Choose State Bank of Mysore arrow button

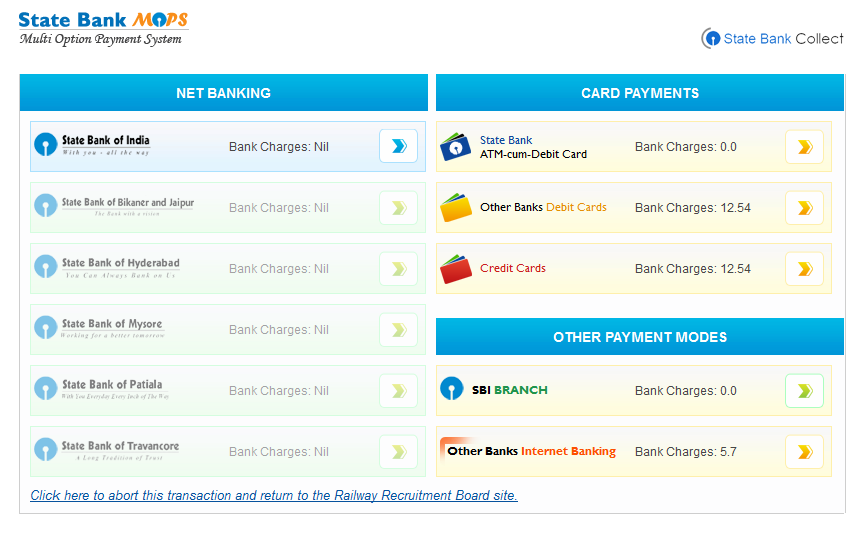click(398, 330)
